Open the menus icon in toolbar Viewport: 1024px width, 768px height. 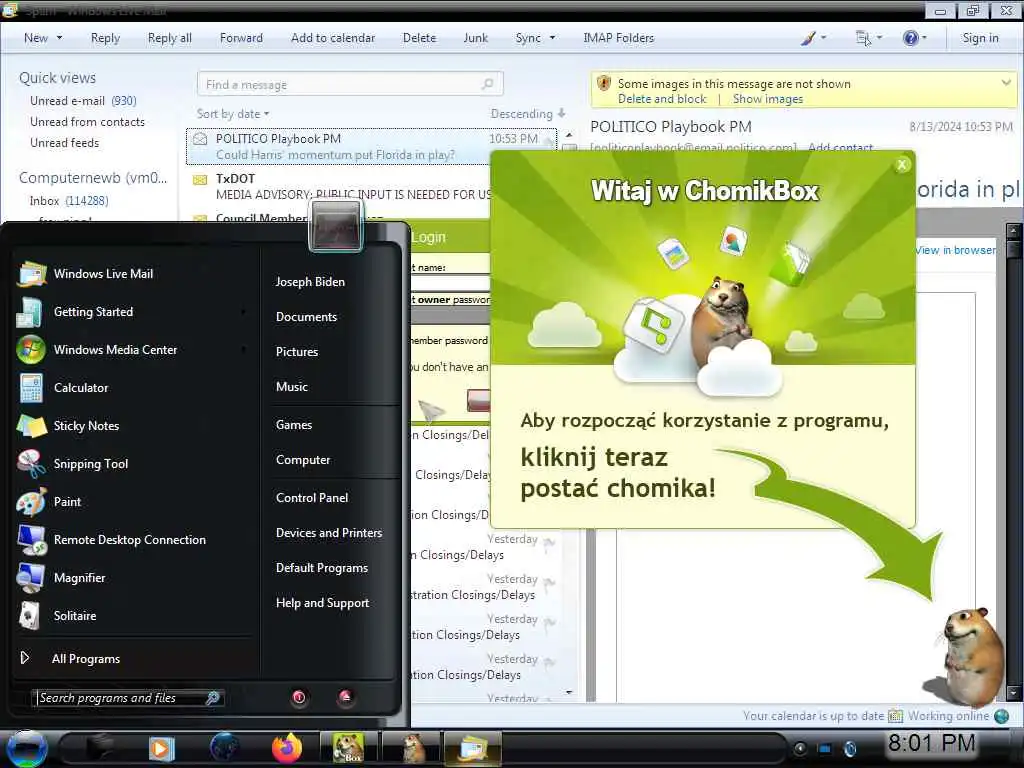pos(869,39)
